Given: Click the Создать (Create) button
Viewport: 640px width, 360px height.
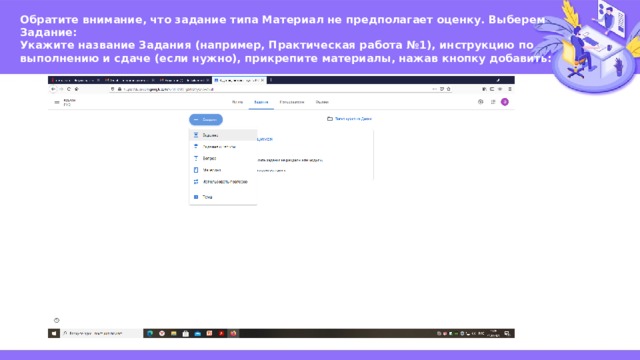Looking at the screenshot, I should coord(206,120).
